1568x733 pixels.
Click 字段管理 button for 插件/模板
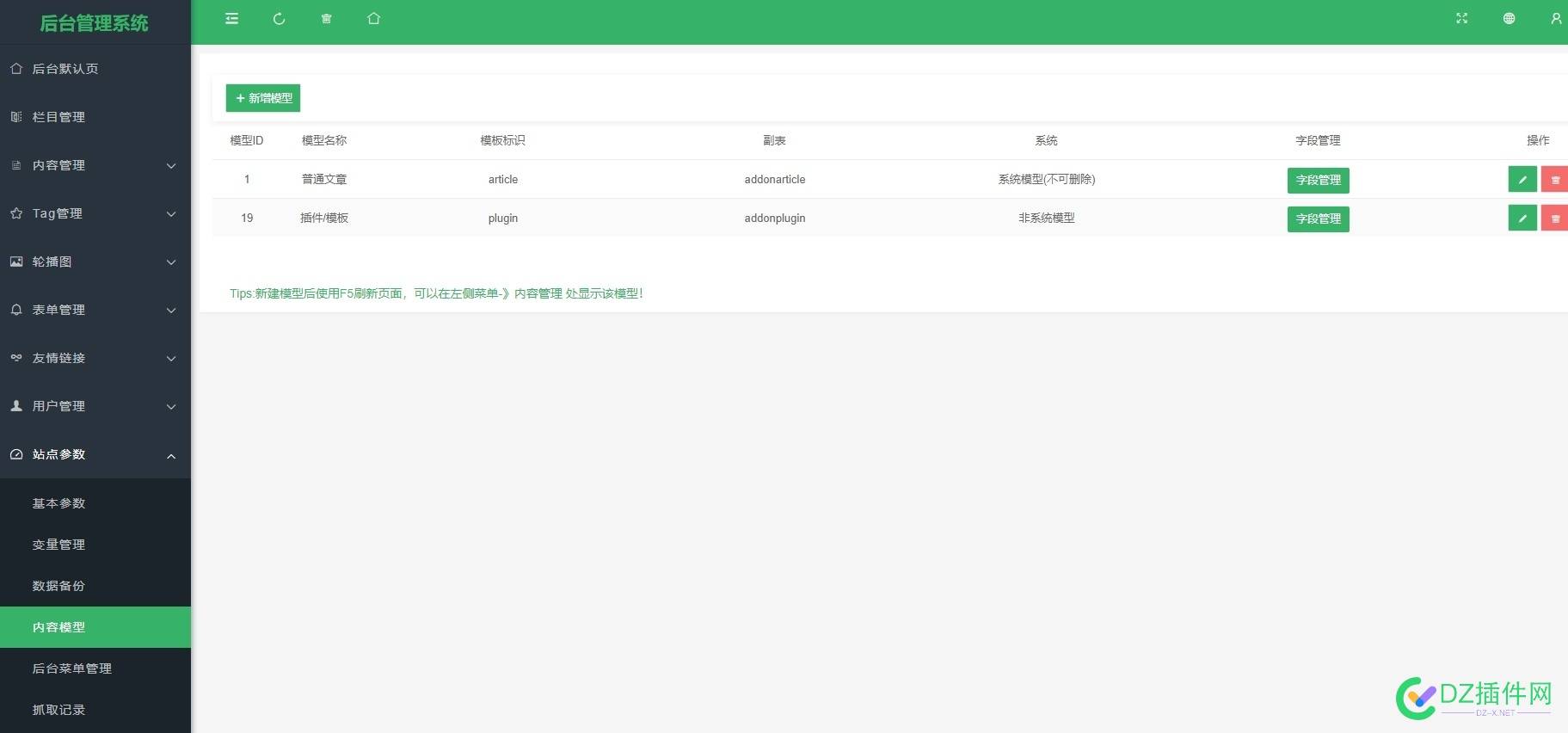pos(1318,219)
